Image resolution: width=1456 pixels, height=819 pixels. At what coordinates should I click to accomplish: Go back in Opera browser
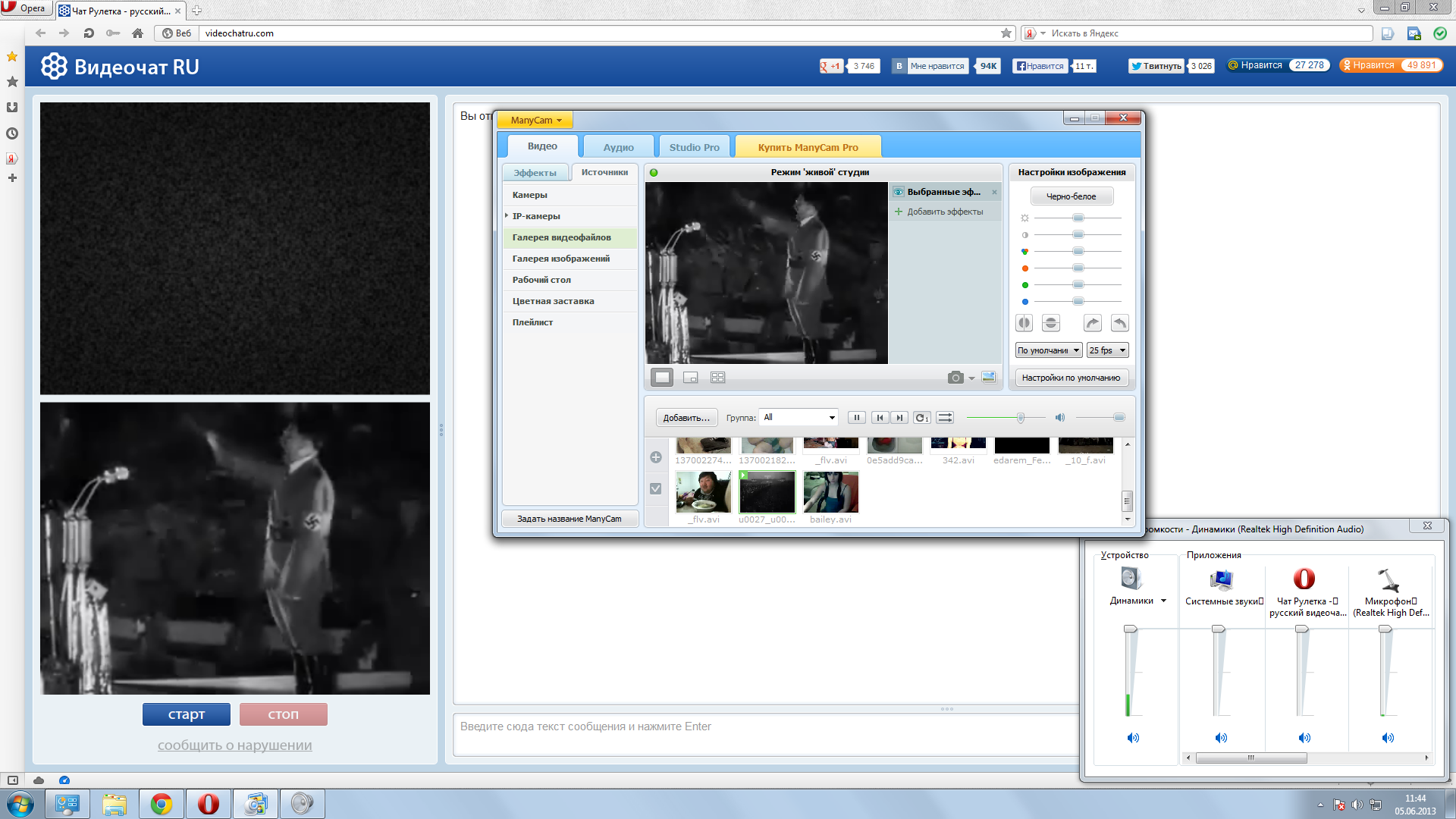click(x=41, y=33)
